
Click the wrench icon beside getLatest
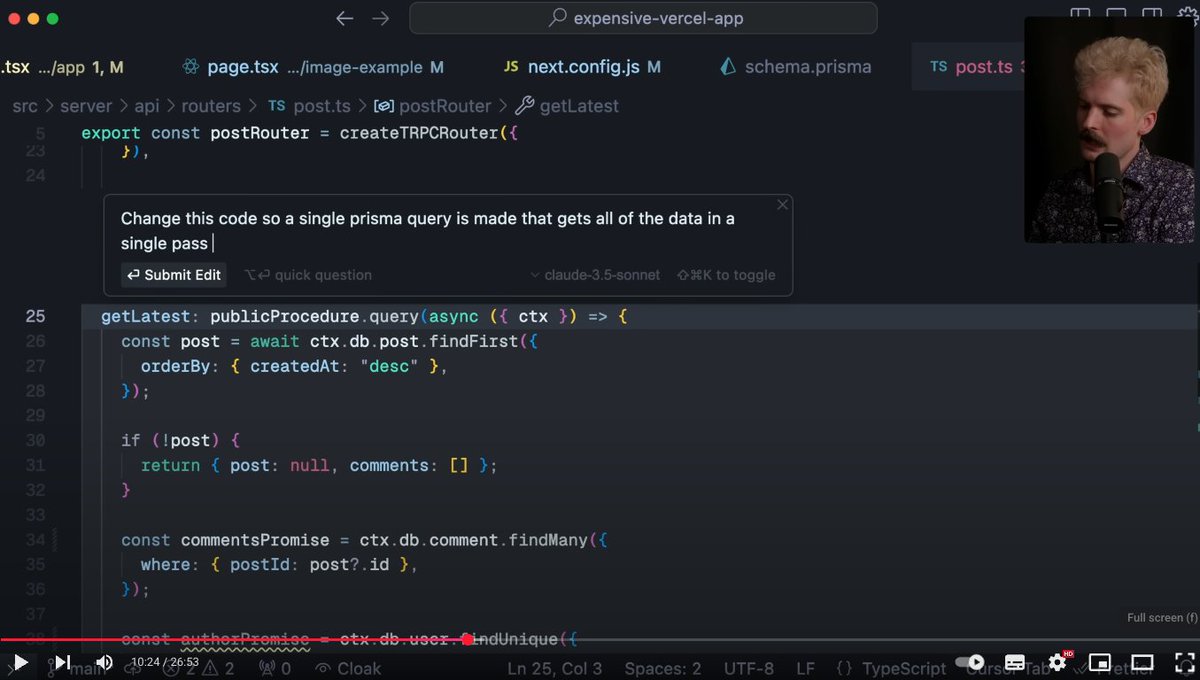[x=525, y=105]
